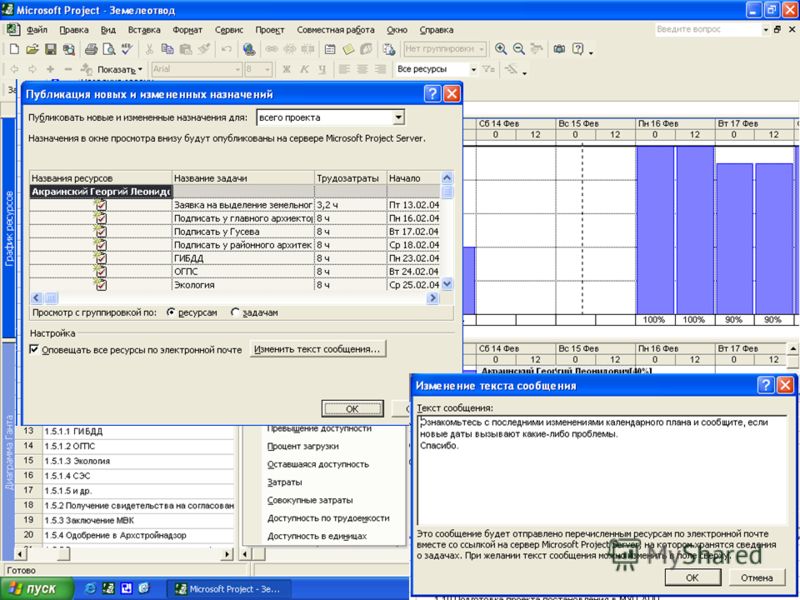
Task: Click the assignments table horizontal scrollbar right arrow
Action: click(433, 297)
